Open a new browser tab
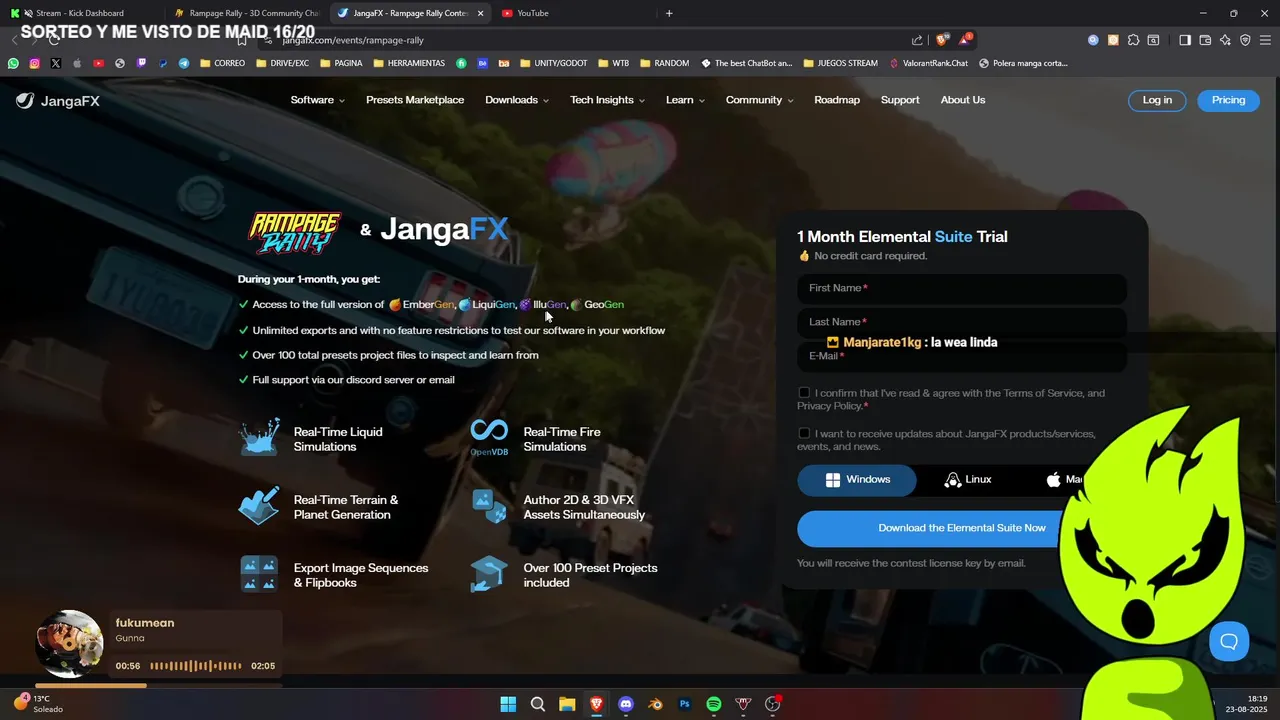Viewport: 1280px width, 720px height. 669,13
